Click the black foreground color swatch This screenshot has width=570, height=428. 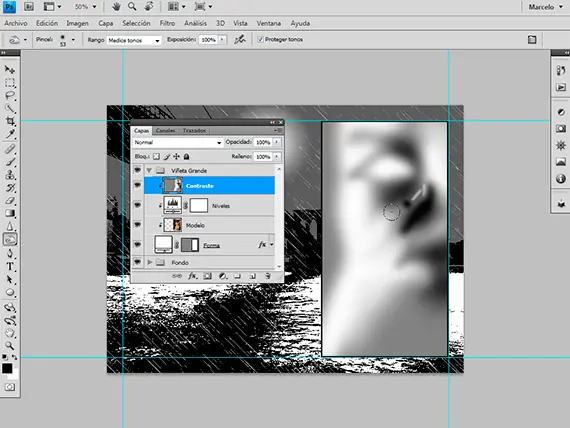coord(7,368)
